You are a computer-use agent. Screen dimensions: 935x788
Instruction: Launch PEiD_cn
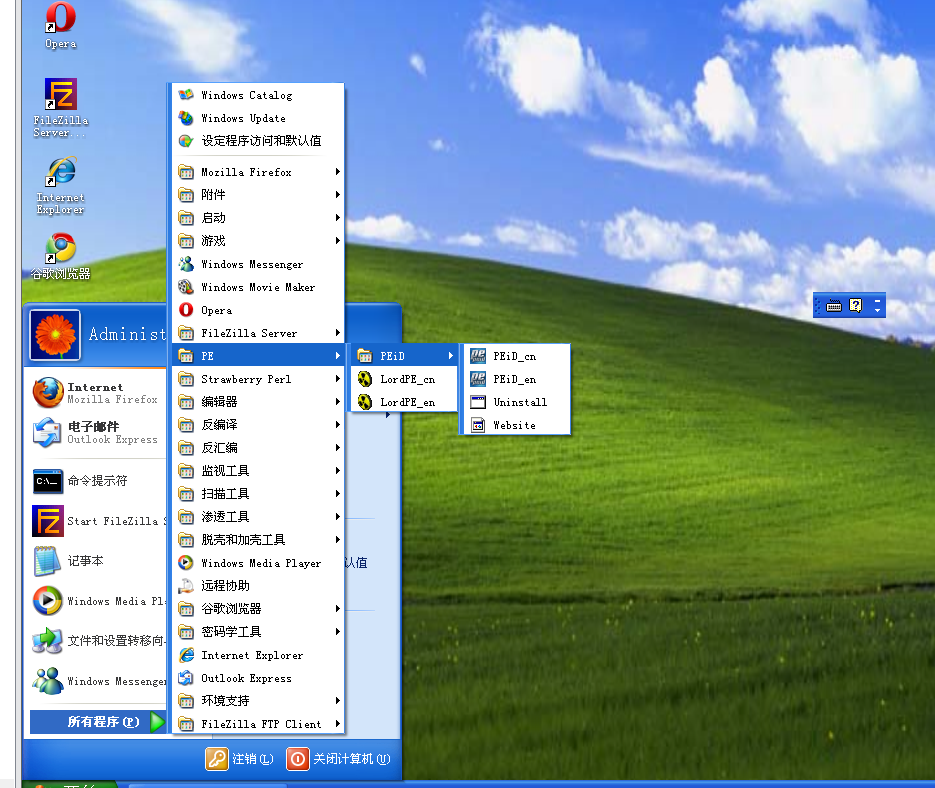tap(517, 356)
